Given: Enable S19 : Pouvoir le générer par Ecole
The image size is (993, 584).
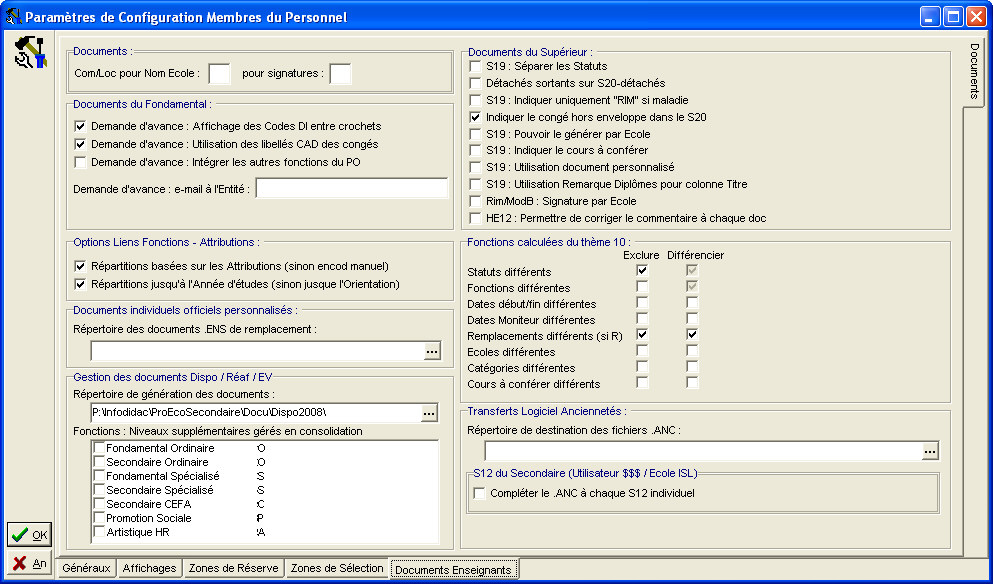Looking at the screenshot, I should click(x=475, y=134).
